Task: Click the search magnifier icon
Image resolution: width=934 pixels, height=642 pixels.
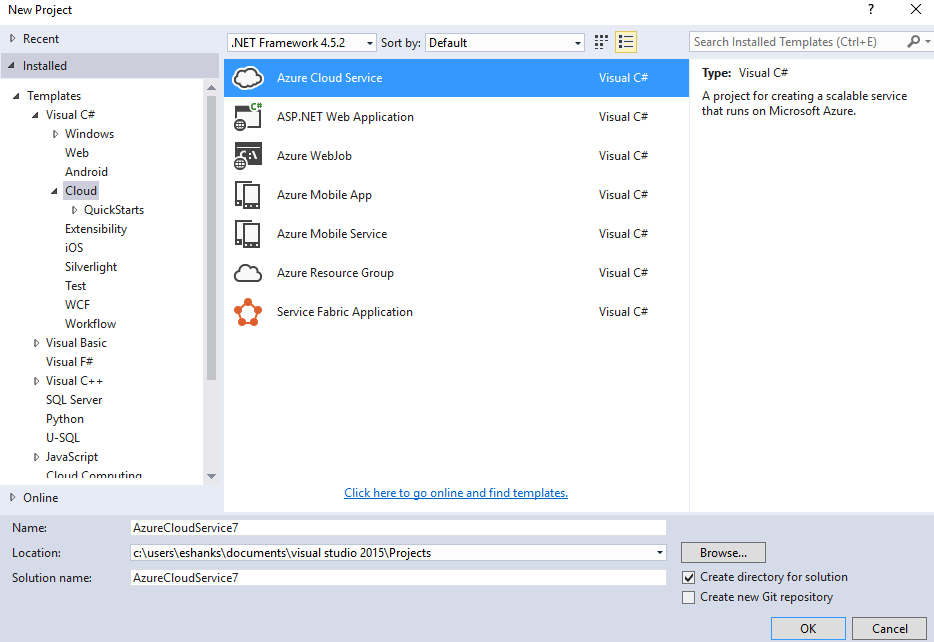Action: tap(913, 42)
